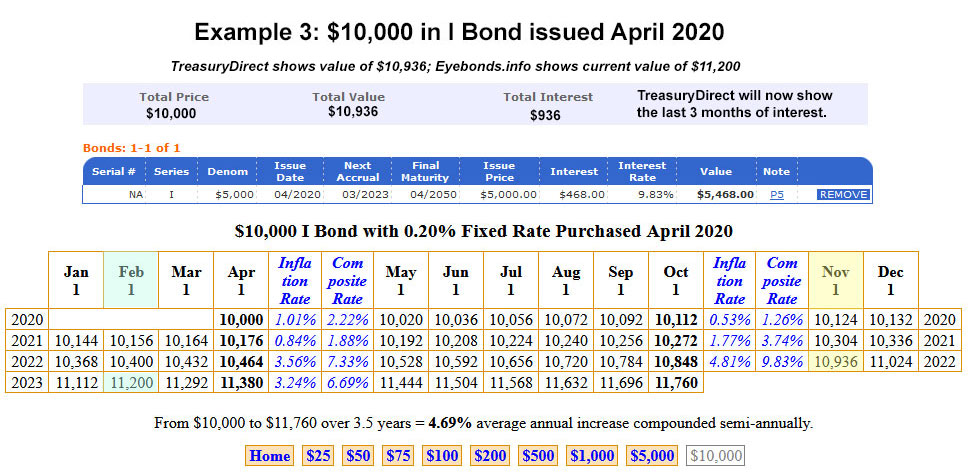This screenshot has width=971, height=475.
Task: Click the Home link button
Action: tap(269, 456)
